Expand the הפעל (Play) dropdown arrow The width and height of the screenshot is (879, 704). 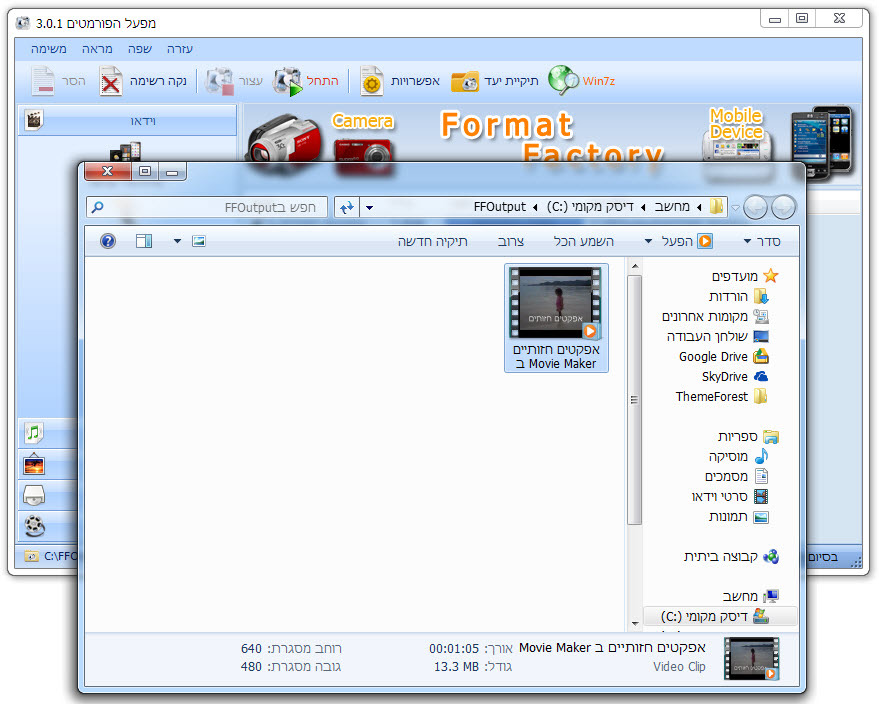click(648, 242)
